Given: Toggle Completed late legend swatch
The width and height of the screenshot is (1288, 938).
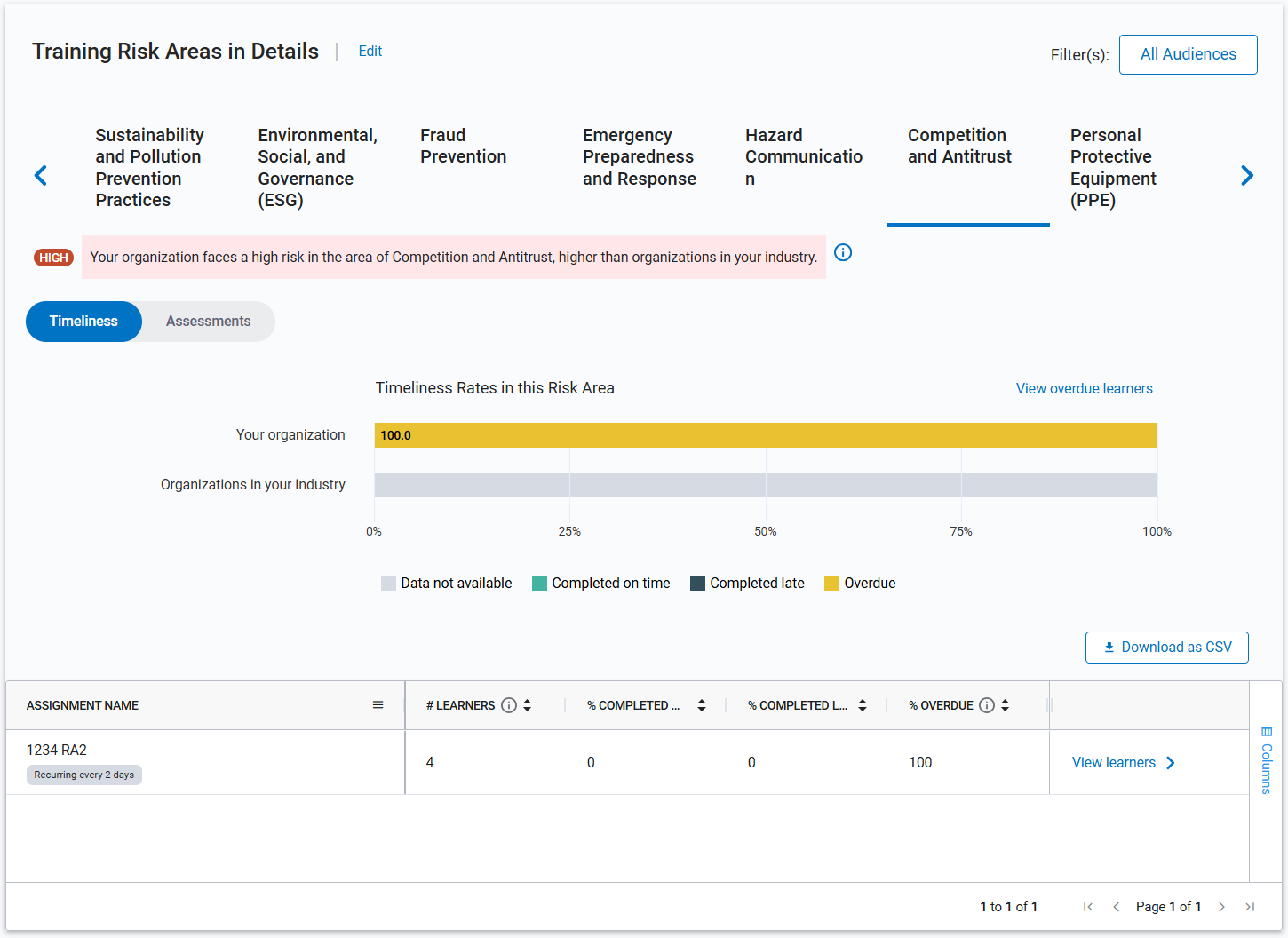Looking at the screenshot, I should coord(697,584).
